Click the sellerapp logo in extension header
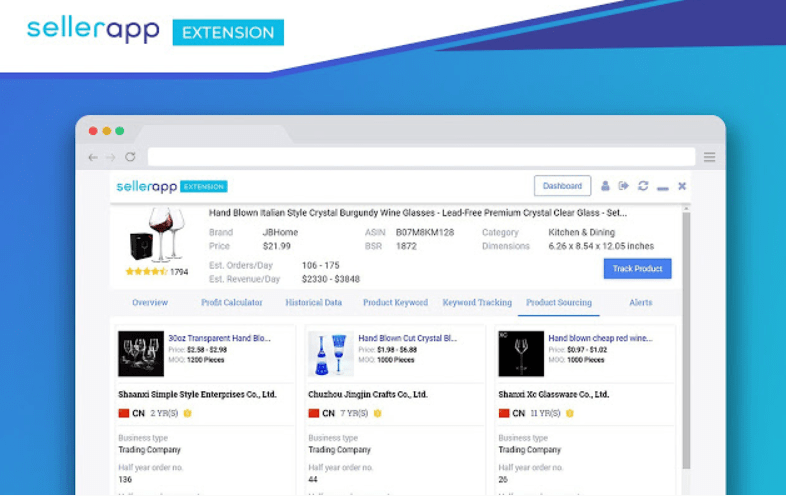 click(x=171, y=187)
